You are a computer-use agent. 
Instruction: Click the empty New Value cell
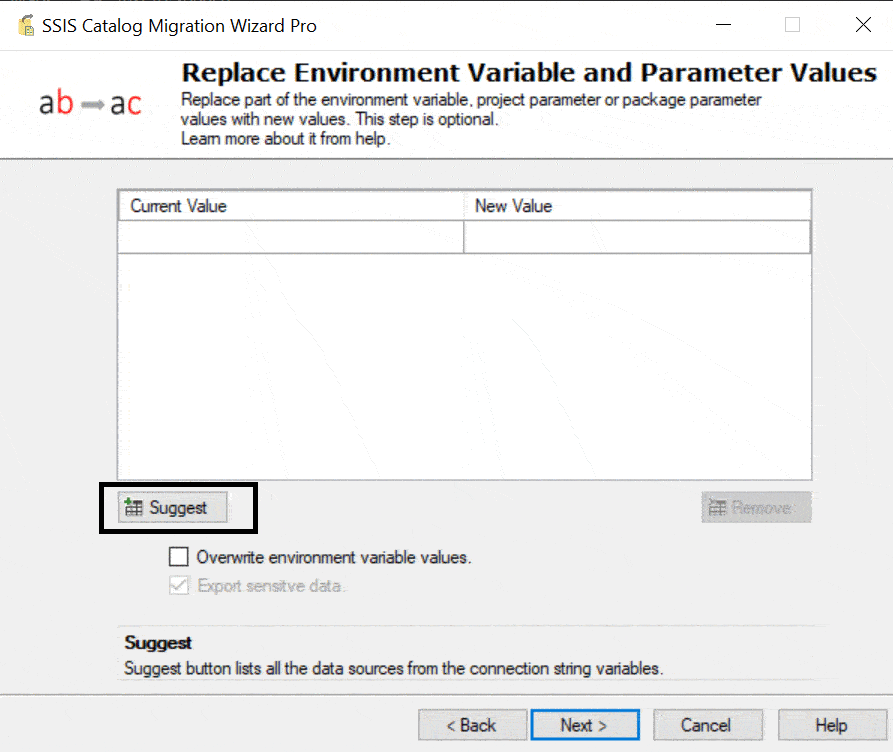point(637,236)
